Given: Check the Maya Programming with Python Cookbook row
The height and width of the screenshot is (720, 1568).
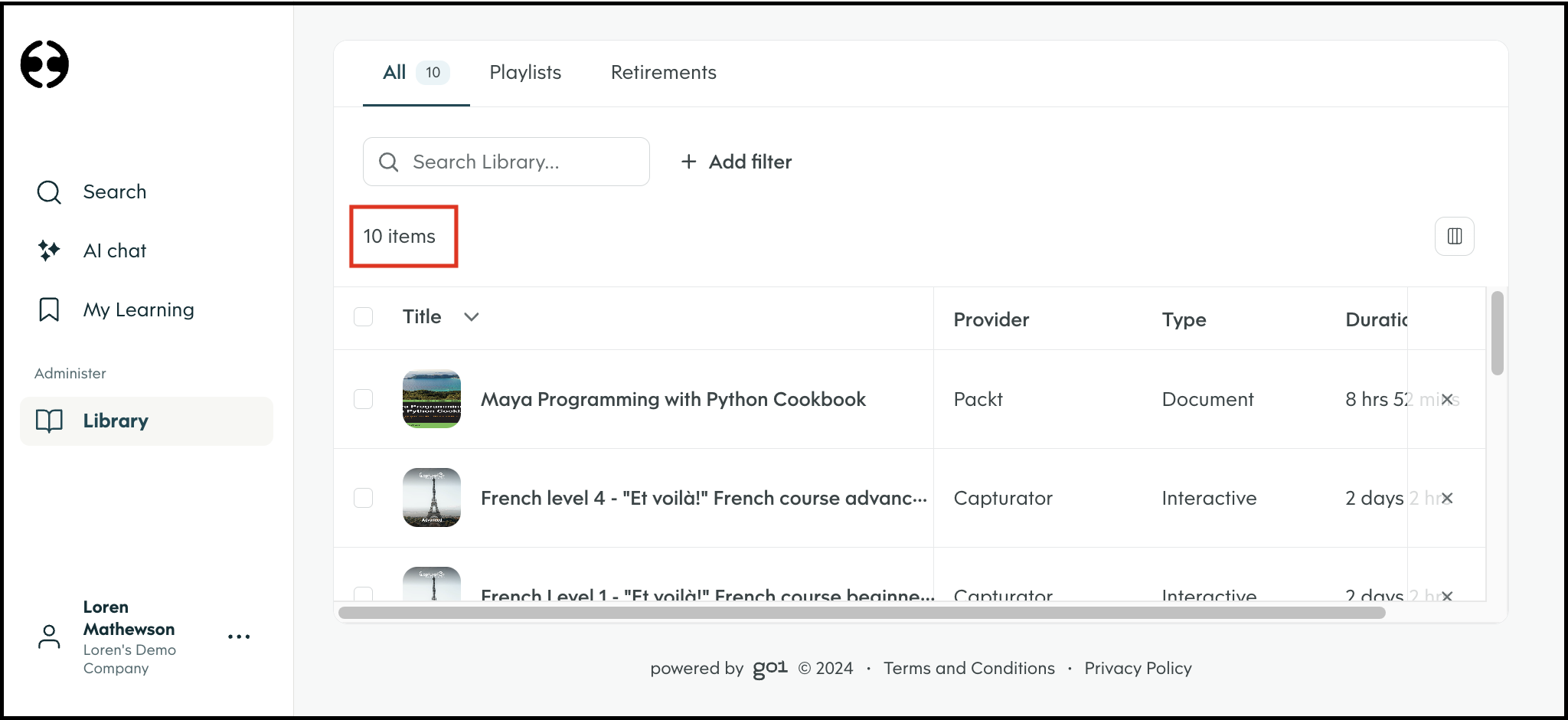Looking at the screenshot, I should click(x=364, y=399).
